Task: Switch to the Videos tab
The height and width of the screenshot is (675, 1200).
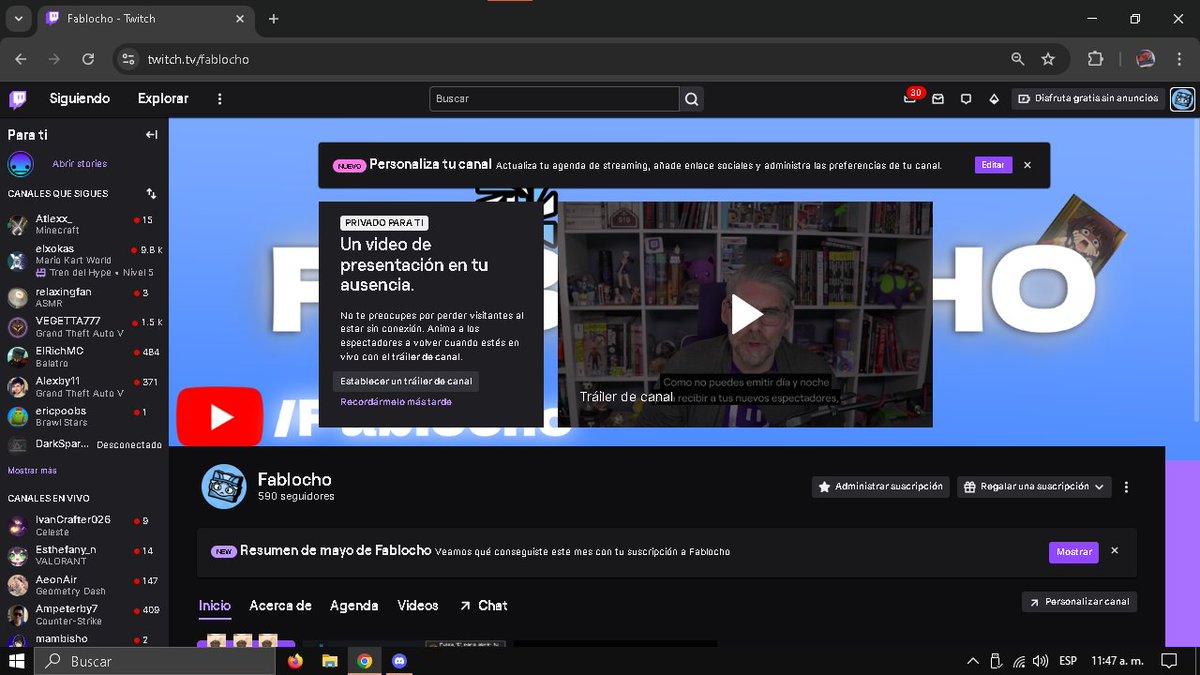Action: click(x=418, y=605)
